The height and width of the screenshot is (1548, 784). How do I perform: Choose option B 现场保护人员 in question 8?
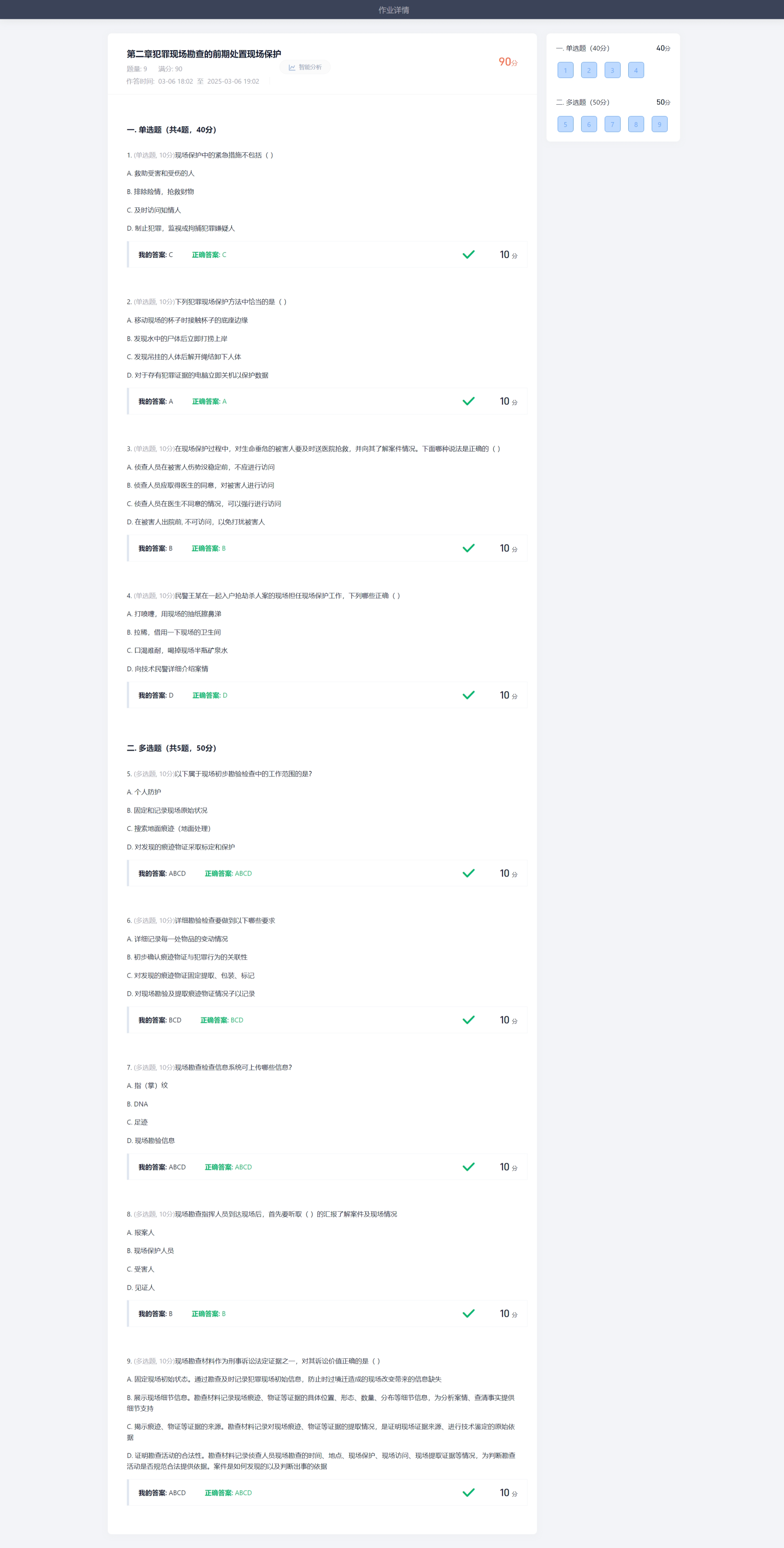click(150, 1250)
